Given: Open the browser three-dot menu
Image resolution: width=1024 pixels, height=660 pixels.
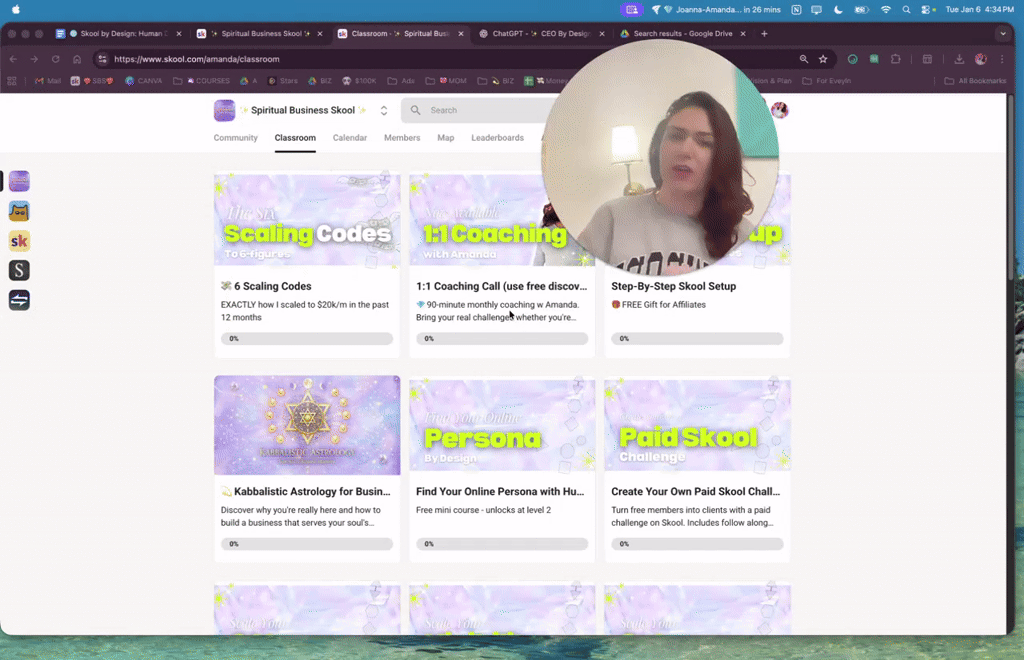Looking at the screenshot, I should (x=1002, y=59).
